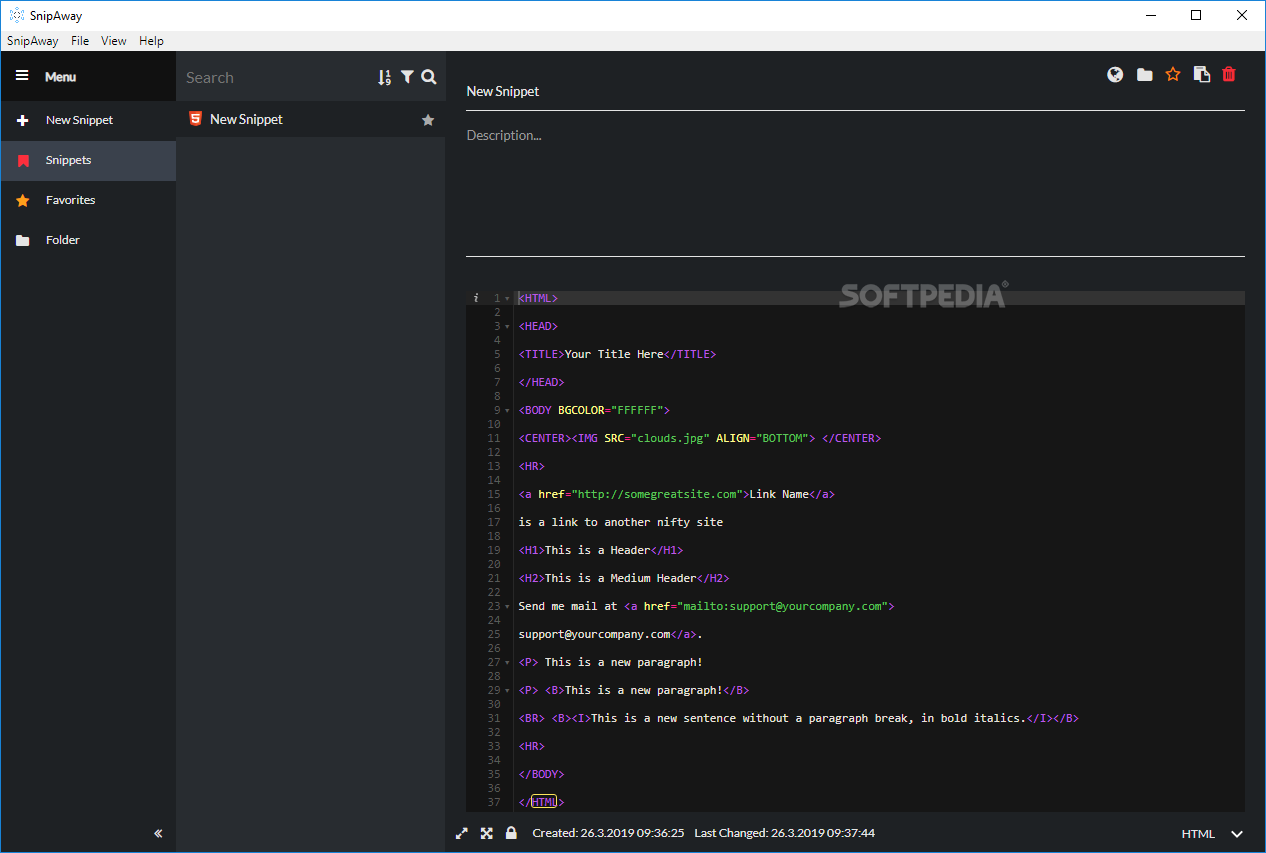Click the somegreatsite.com link code line

(x=676, y=494)
